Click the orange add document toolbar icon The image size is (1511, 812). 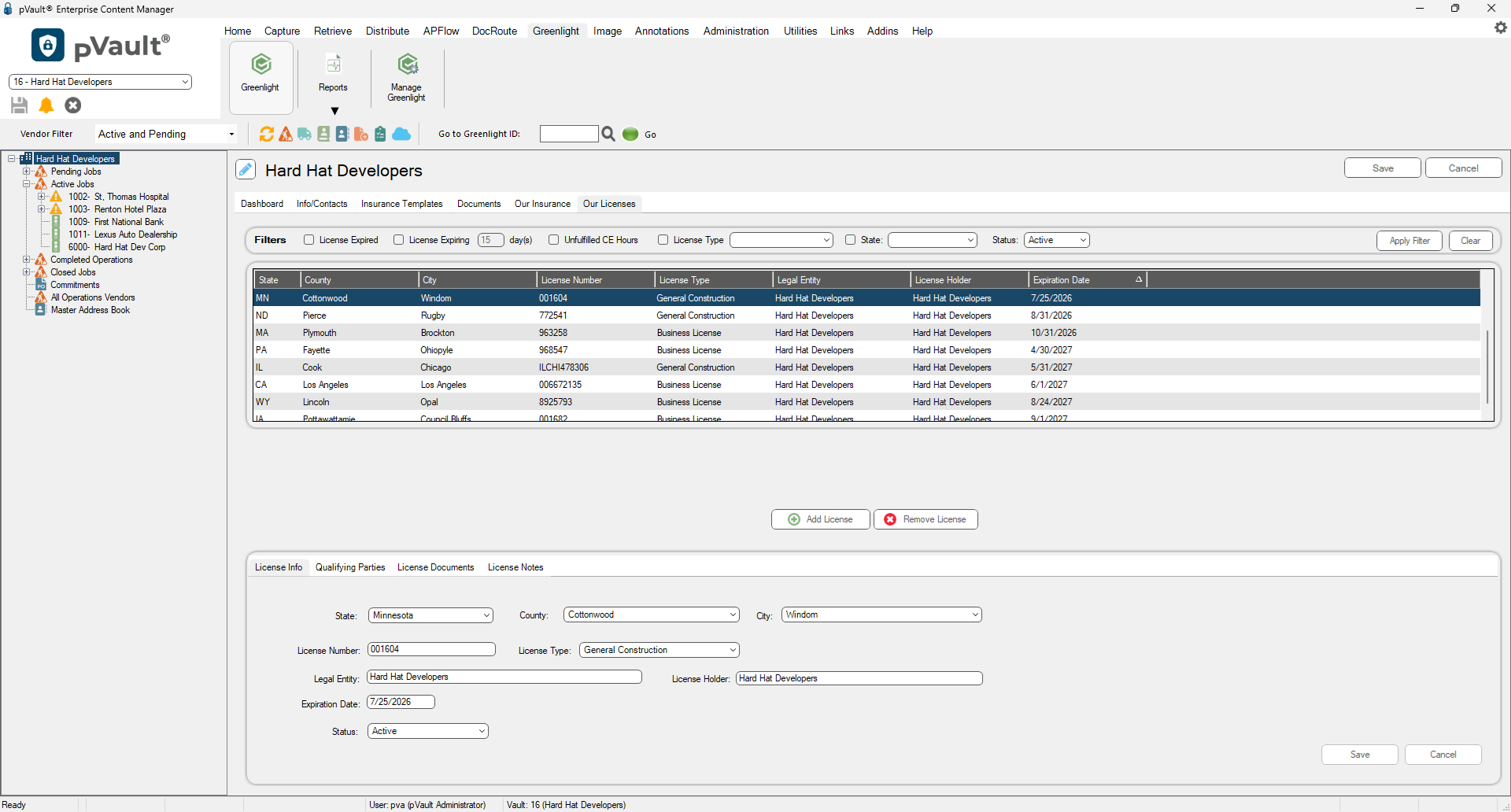[361, 134]
